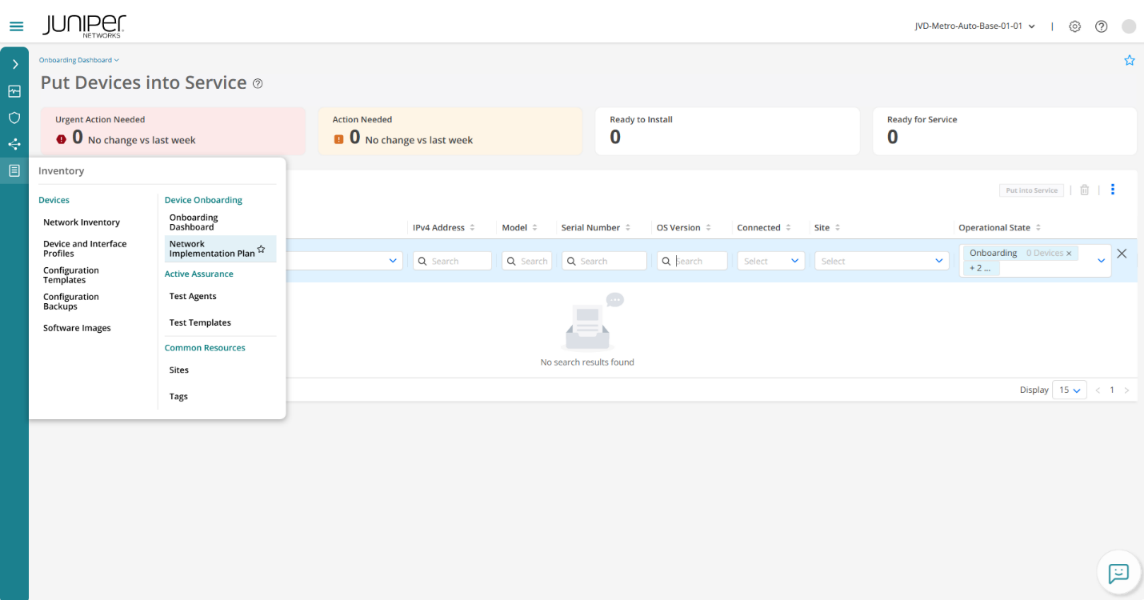This screenshot has height=600, width=1144.
Task: Expand the sidebar with arrow icon
Action: click(15, 64)
